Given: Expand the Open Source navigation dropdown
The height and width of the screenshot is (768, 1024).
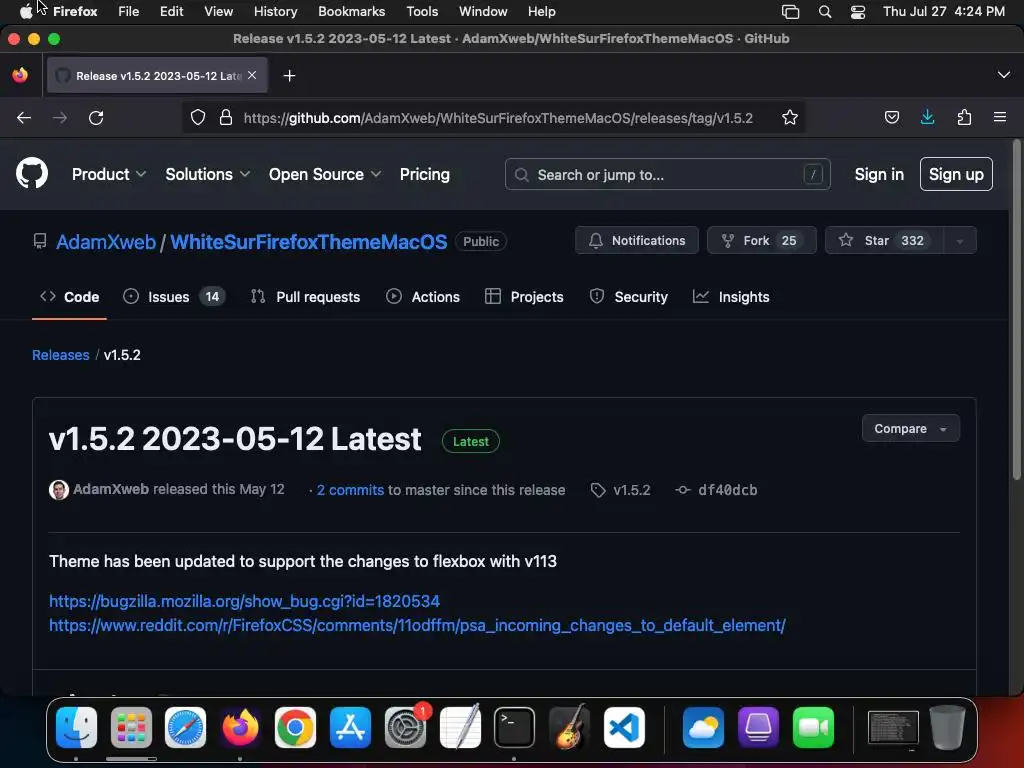Looking at the screenshot, I should click(325, 174).
